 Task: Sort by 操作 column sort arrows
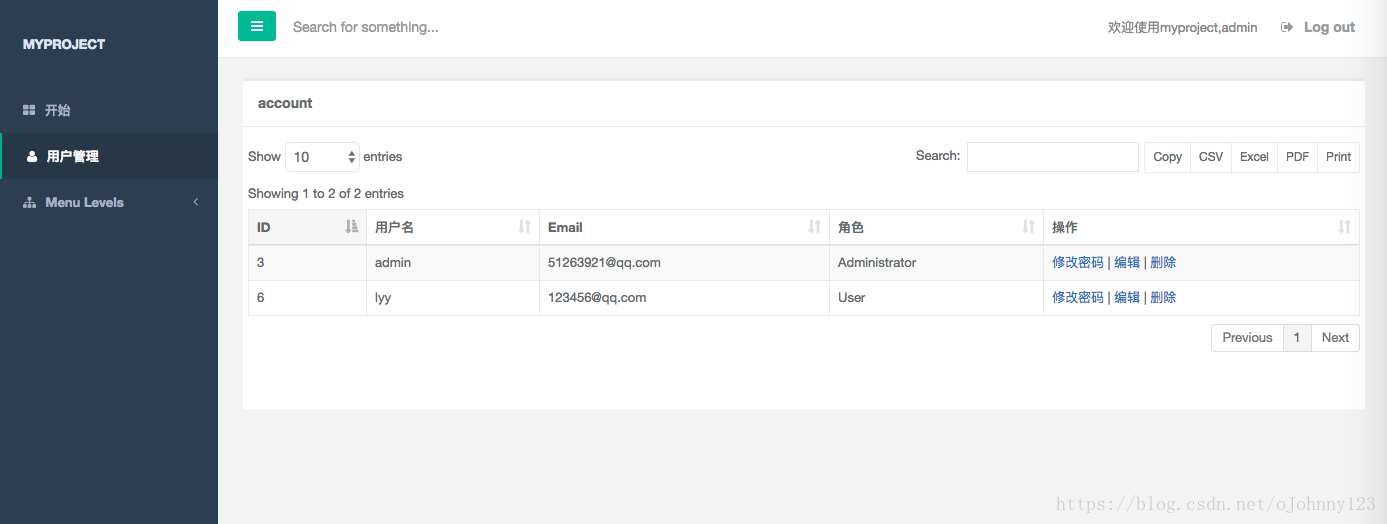[1344, 227]
